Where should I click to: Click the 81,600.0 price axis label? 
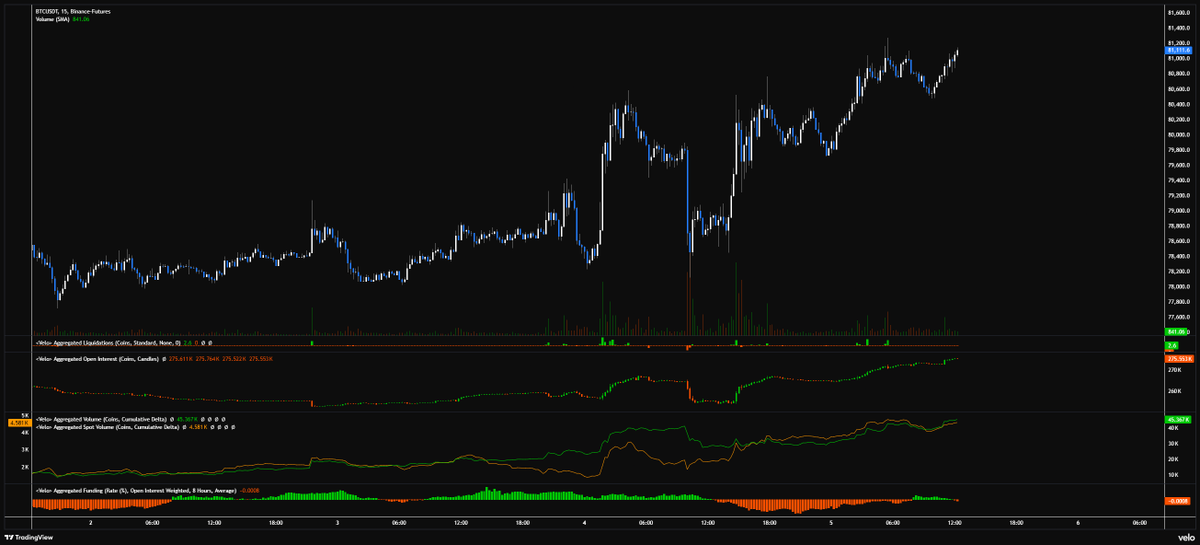pyautogui.click(x=1178, y=12)
